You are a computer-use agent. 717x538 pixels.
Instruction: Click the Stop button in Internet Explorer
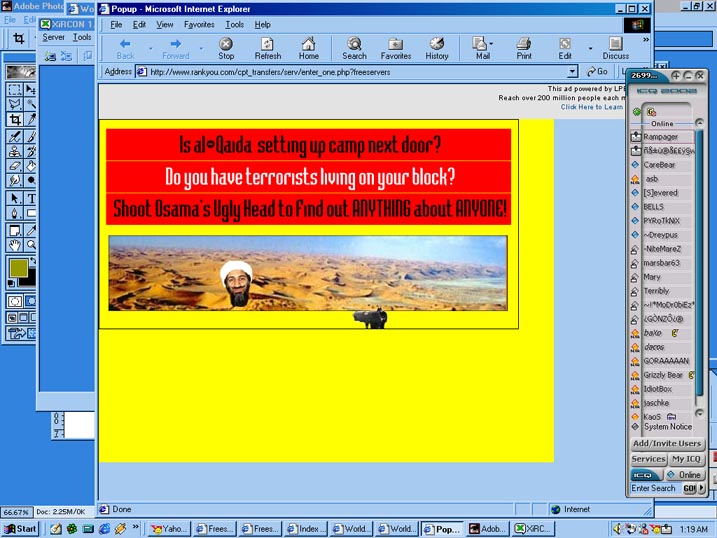[226, 48]
